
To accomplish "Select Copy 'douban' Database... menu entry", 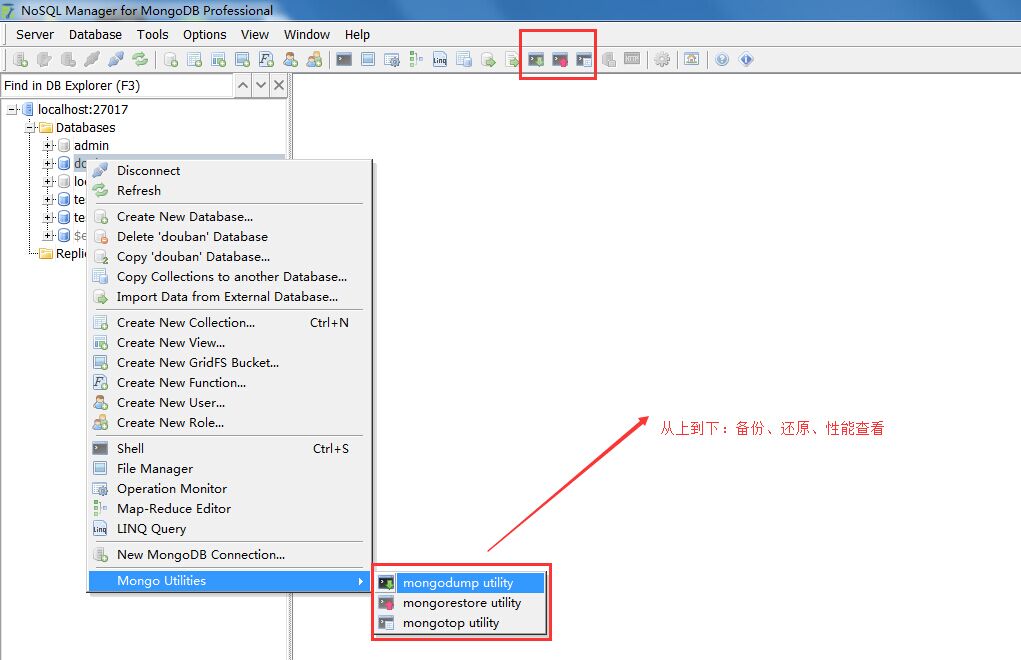I will coord(230,257).
